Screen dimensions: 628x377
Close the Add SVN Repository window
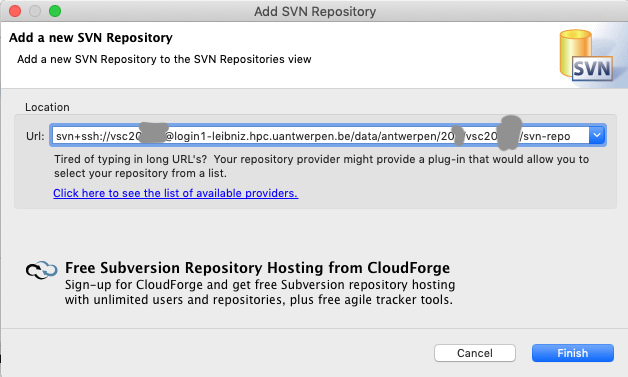pyautogui.click(x=15, y=11)
